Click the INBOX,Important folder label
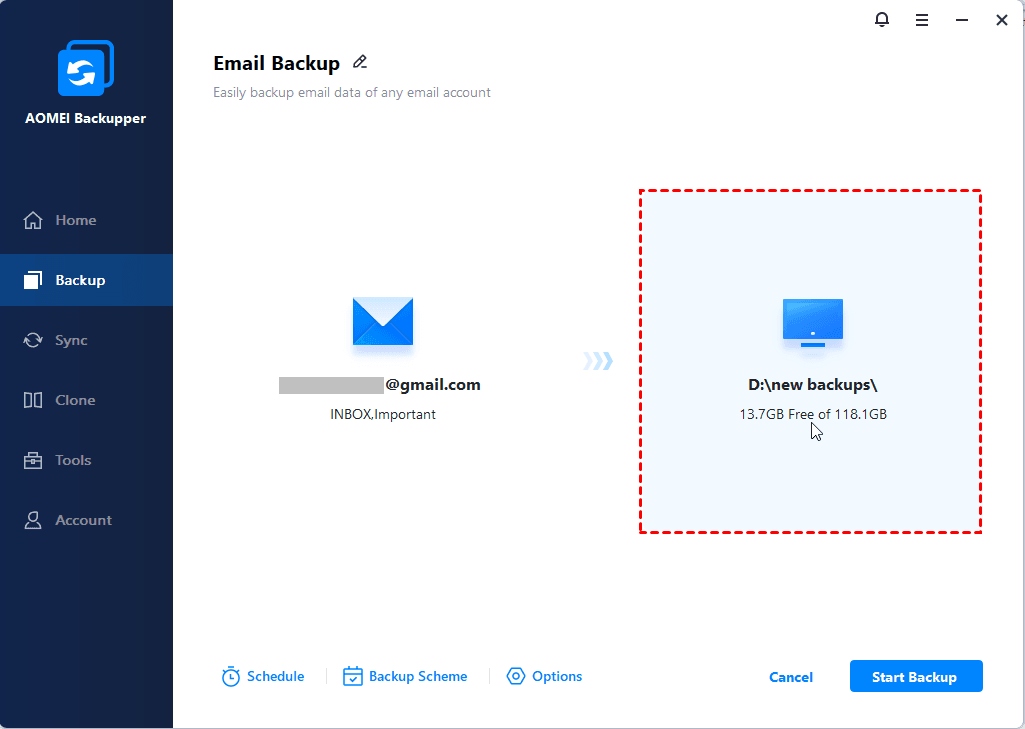This screenshot has width=1025, height=729. (x=382, y=414)
